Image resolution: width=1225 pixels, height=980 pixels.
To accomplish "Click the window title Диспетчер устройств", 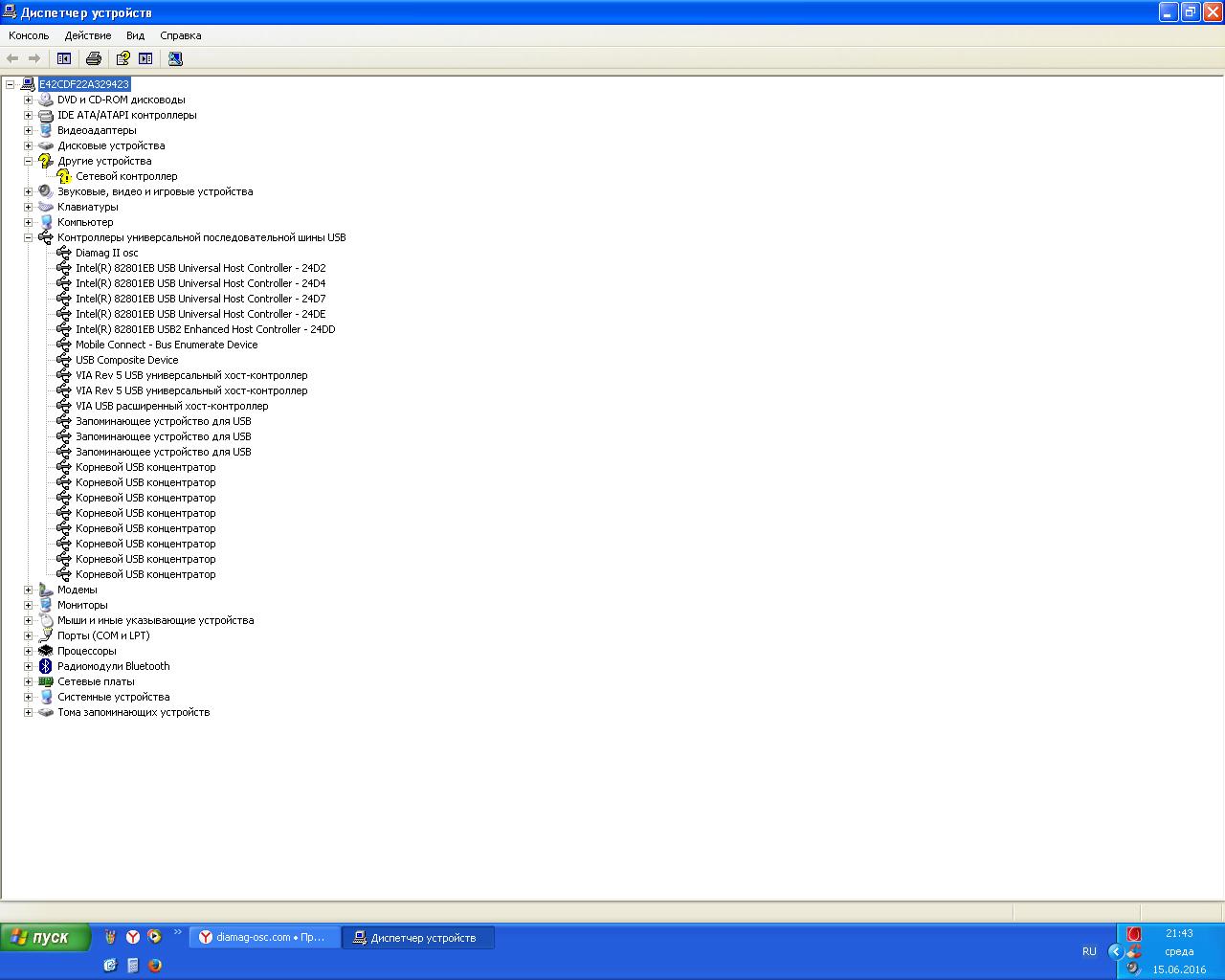I will pyautogui.click(x=86, y=12).
